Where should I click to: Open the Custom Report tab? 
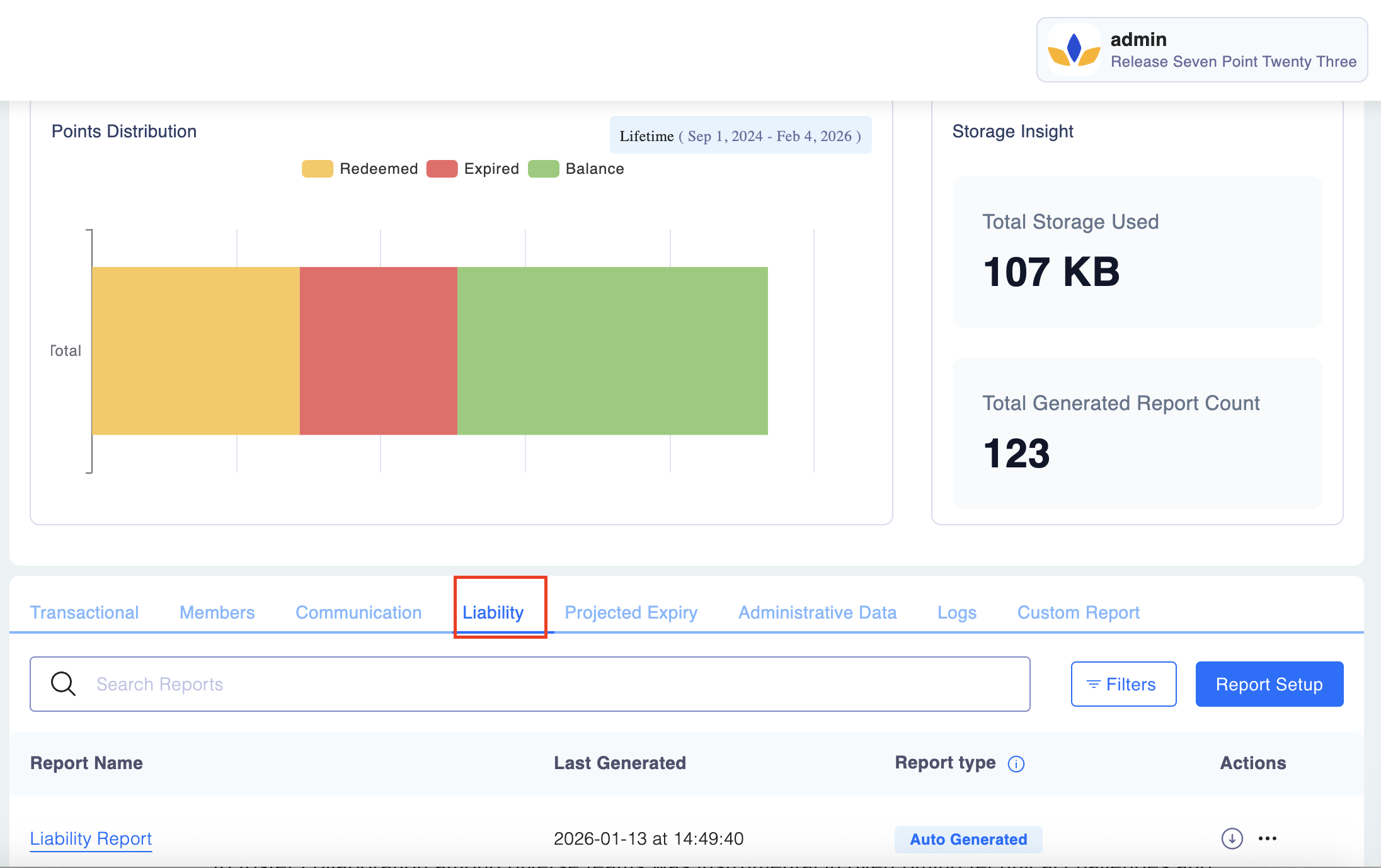click(1078, 612)
